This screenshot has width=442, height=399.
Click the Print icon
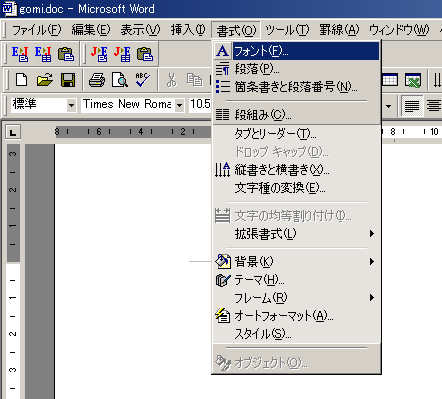click(x=97, y=80)
